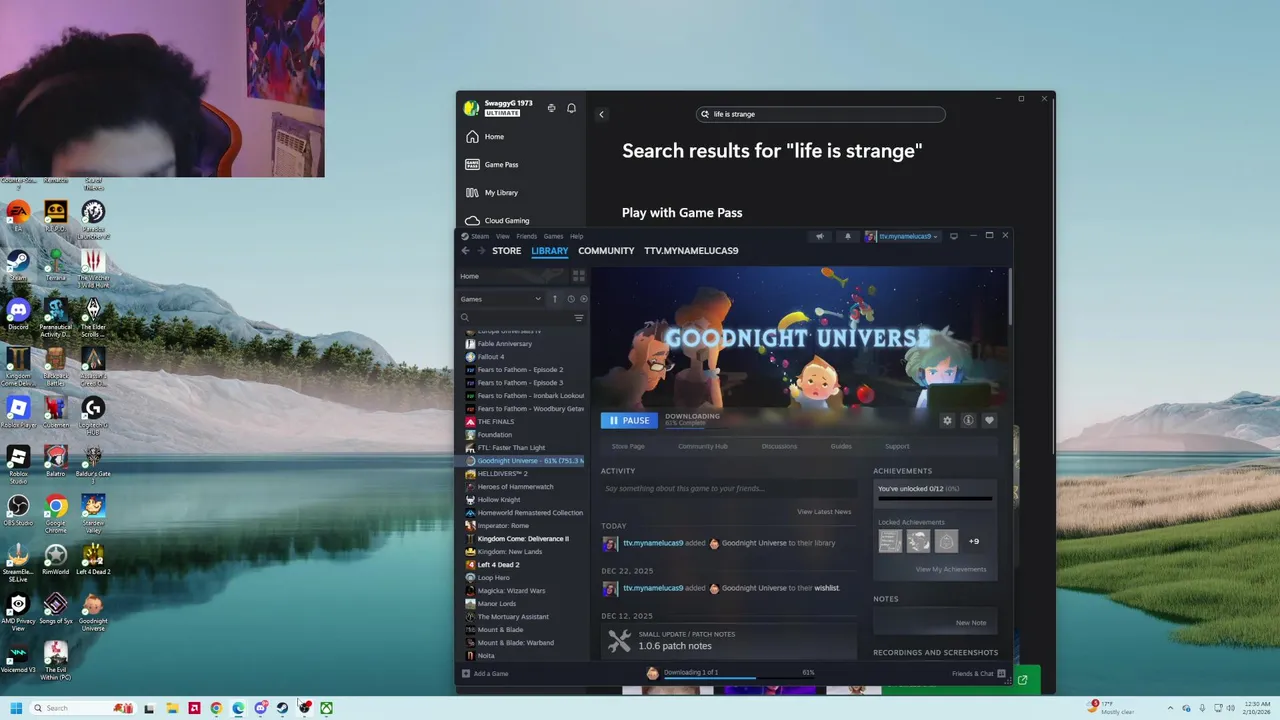Image resolution: width=1280 pixels, height=720 pixels.
Task: Go back in Xbox app
Action: point(601,114)
